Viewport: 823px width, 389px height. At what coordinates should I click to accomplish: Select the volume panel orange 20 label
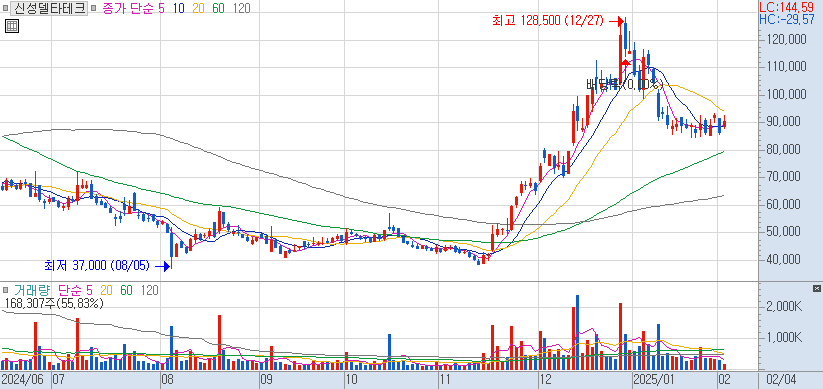(107, 290)
